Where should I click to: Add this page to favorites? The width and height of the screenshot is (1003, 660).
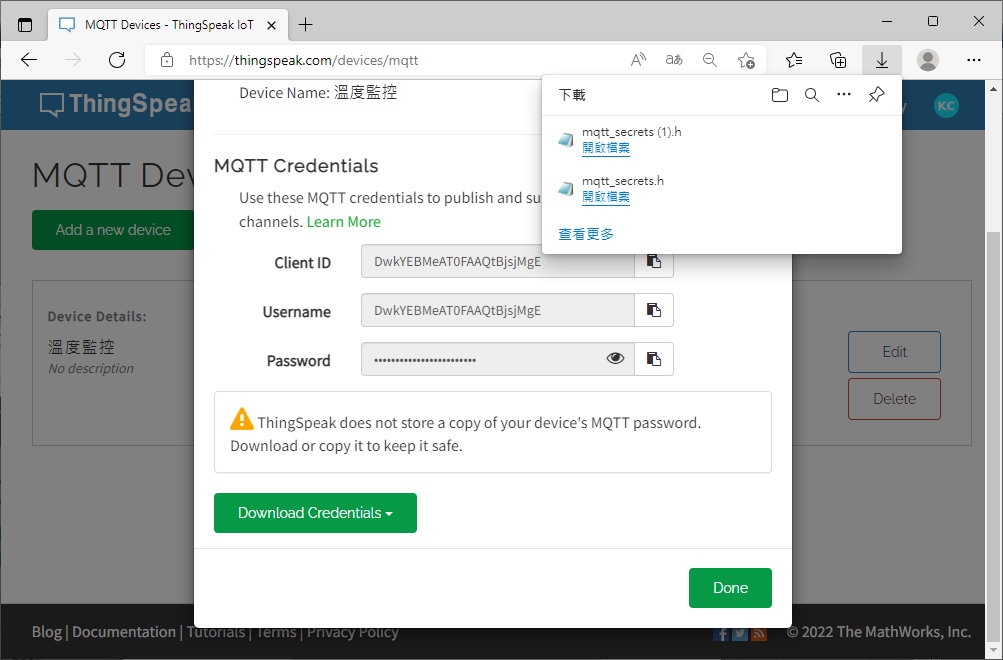click(746, 60)
